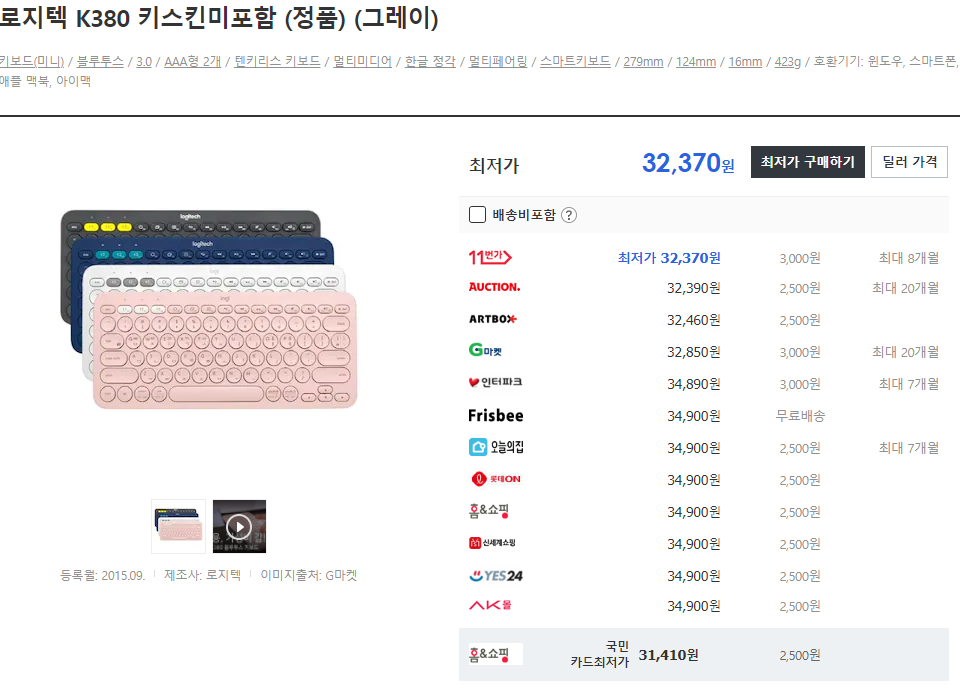Image resolution: width=960 pixels, height=693 pixels.
Task: Click the 최저가 구매하기 button
Action: 808,162
